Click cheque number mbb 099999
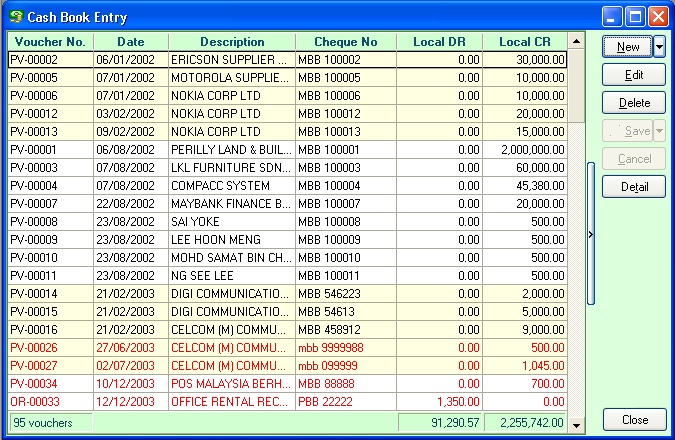Viewport: 675px width, 440px height. pos(346,366)
